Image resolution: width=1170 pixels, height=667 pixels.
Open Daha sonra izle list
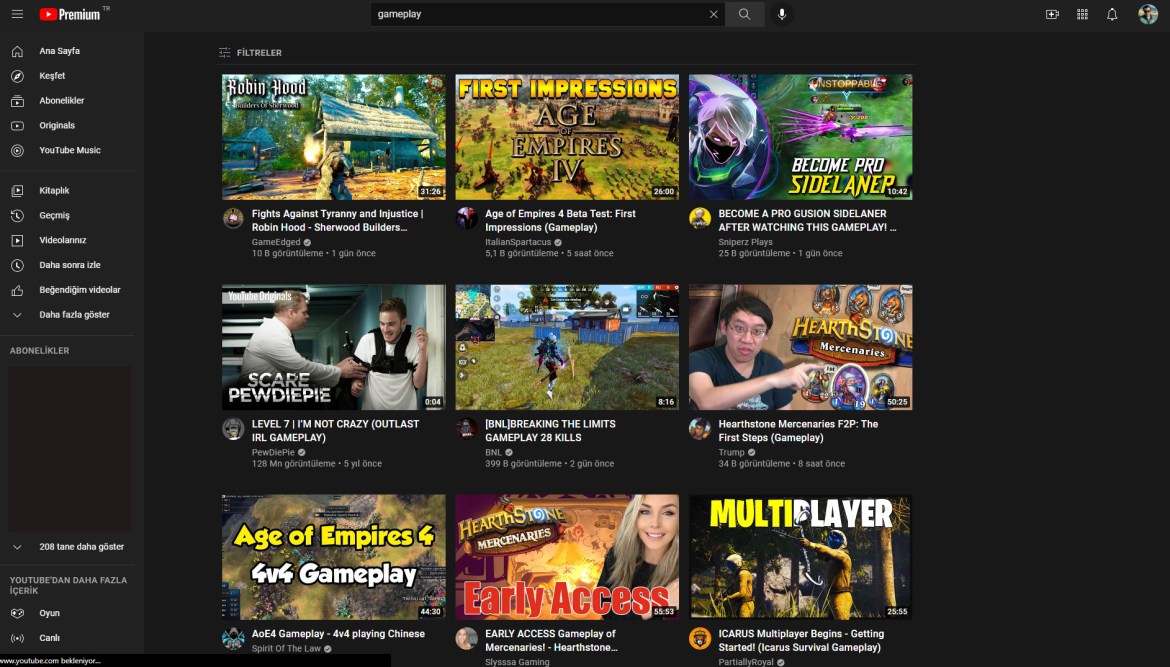tap(69, 265)
